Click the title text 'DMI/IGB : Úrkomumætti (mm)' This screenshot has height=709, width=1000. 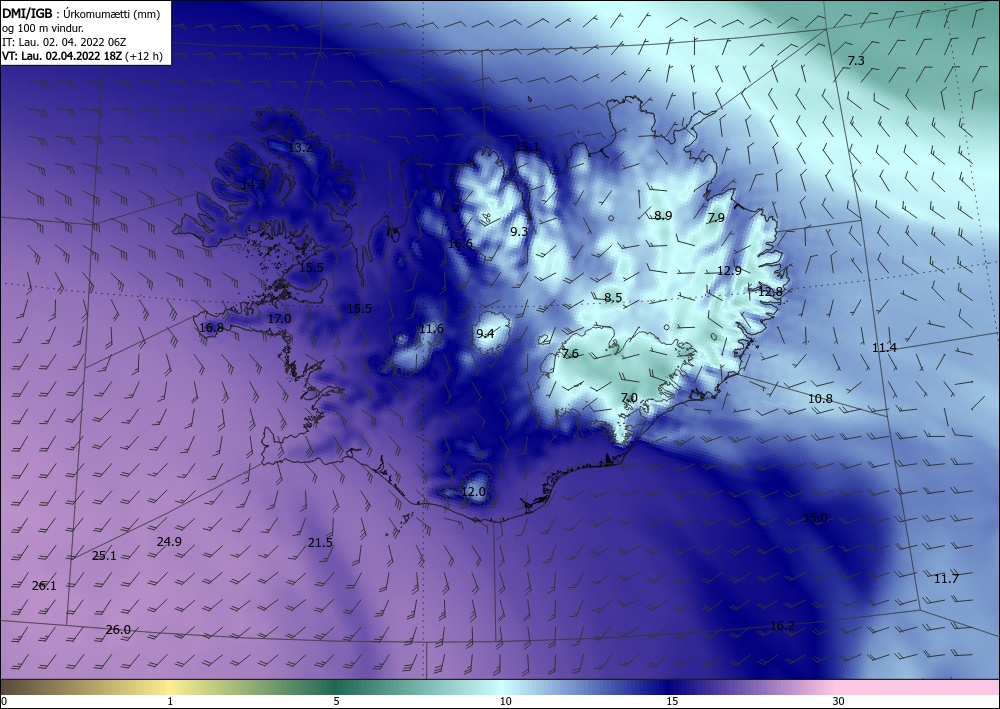81,14
